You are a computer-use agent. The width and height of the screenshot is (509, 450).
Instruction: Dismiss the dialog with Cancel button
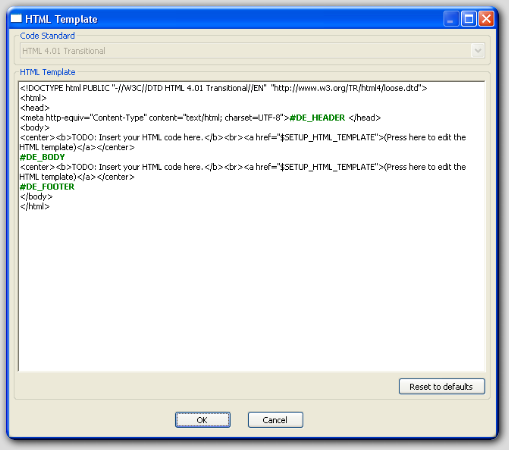(275, 420)
